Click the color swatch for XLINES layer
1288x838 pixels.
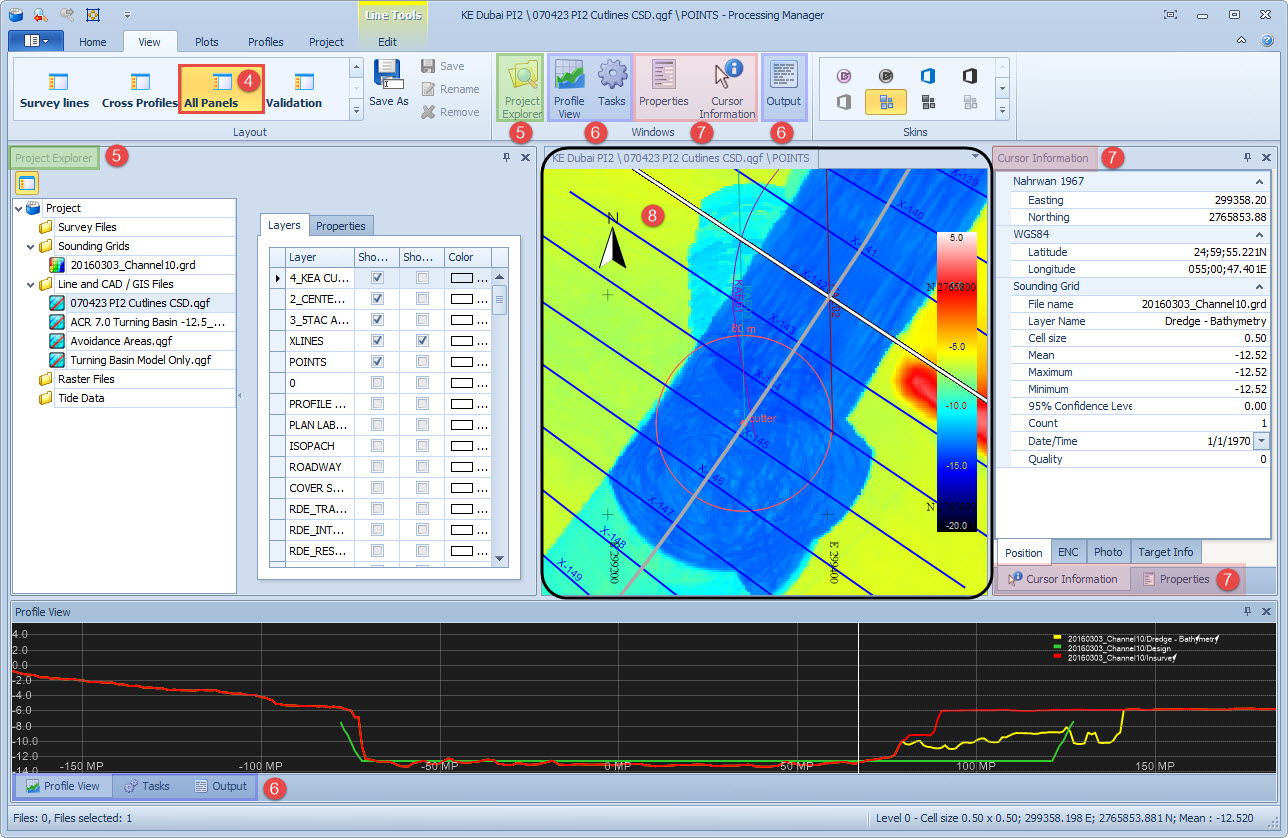(463, 341)
